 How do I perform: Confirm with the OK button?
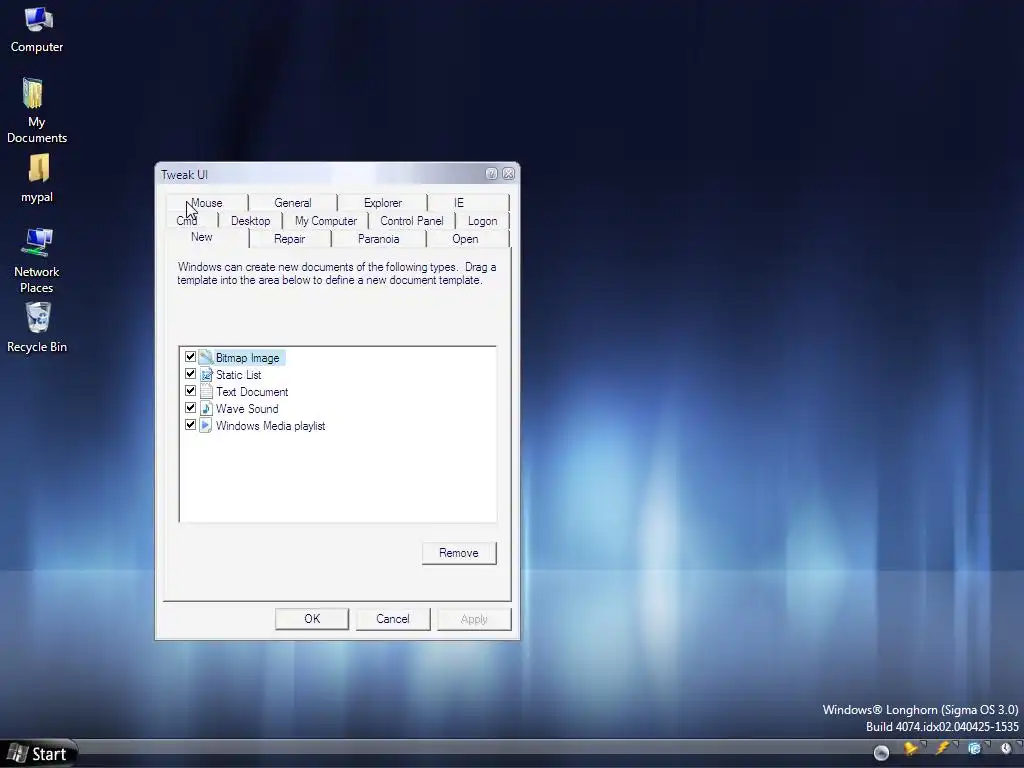tap(312, 619)
